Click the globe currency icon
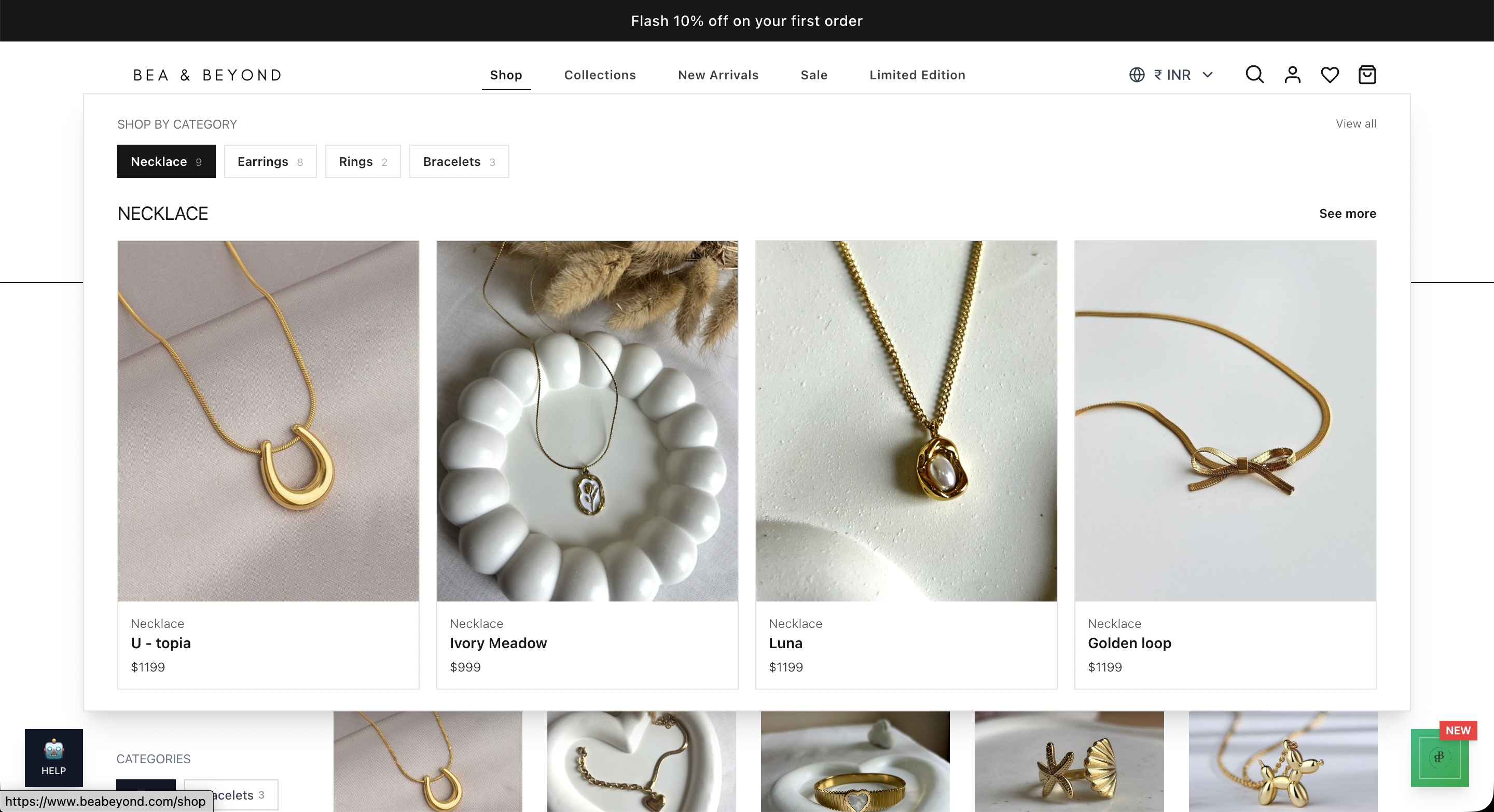Viewport: 1494px width, 812px height. [x=1137, y=75]
